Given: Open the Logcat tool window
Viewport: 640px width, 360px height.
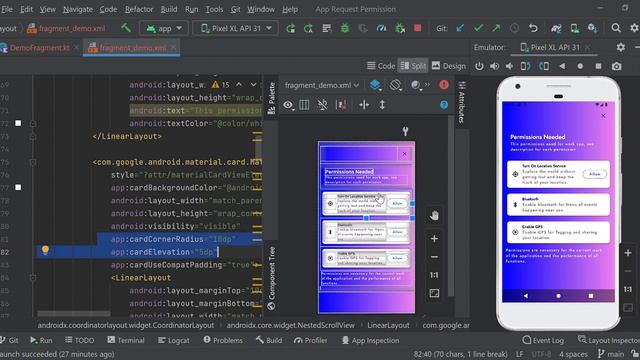Looking at the screenshot, I should [x=174, y=340].
